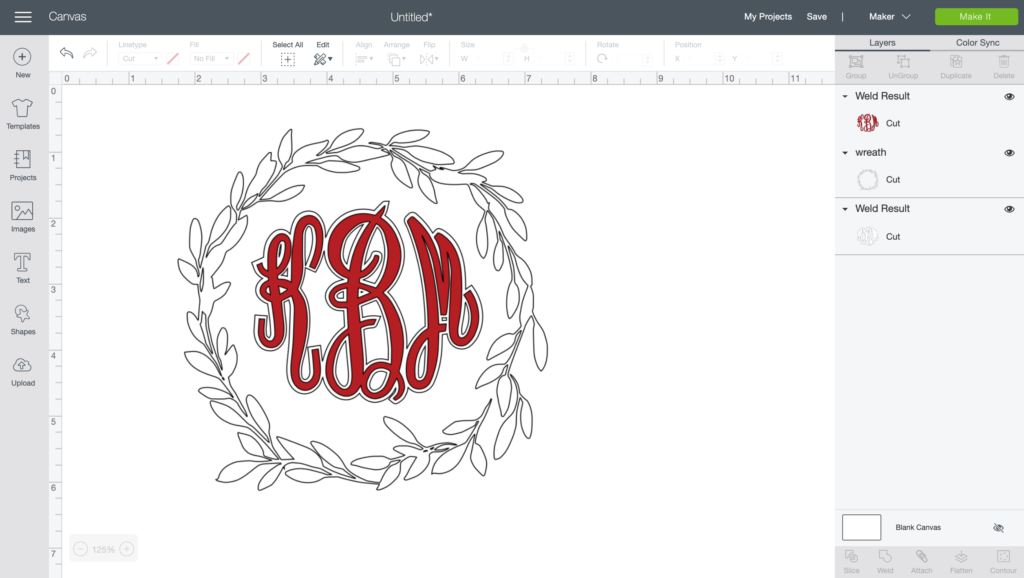Redo the last action

(x=90, y=53)
